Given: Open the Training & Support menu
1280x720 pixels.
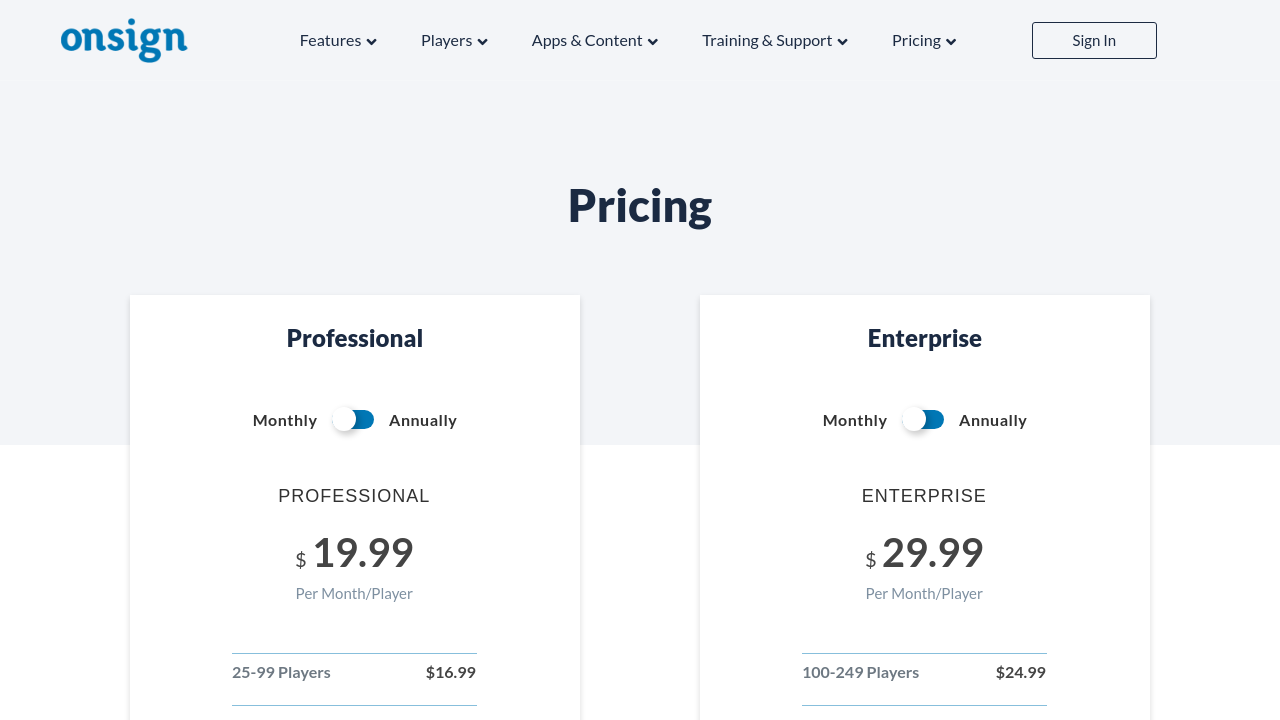Looking at the screenshot, I should coord(767,40).
